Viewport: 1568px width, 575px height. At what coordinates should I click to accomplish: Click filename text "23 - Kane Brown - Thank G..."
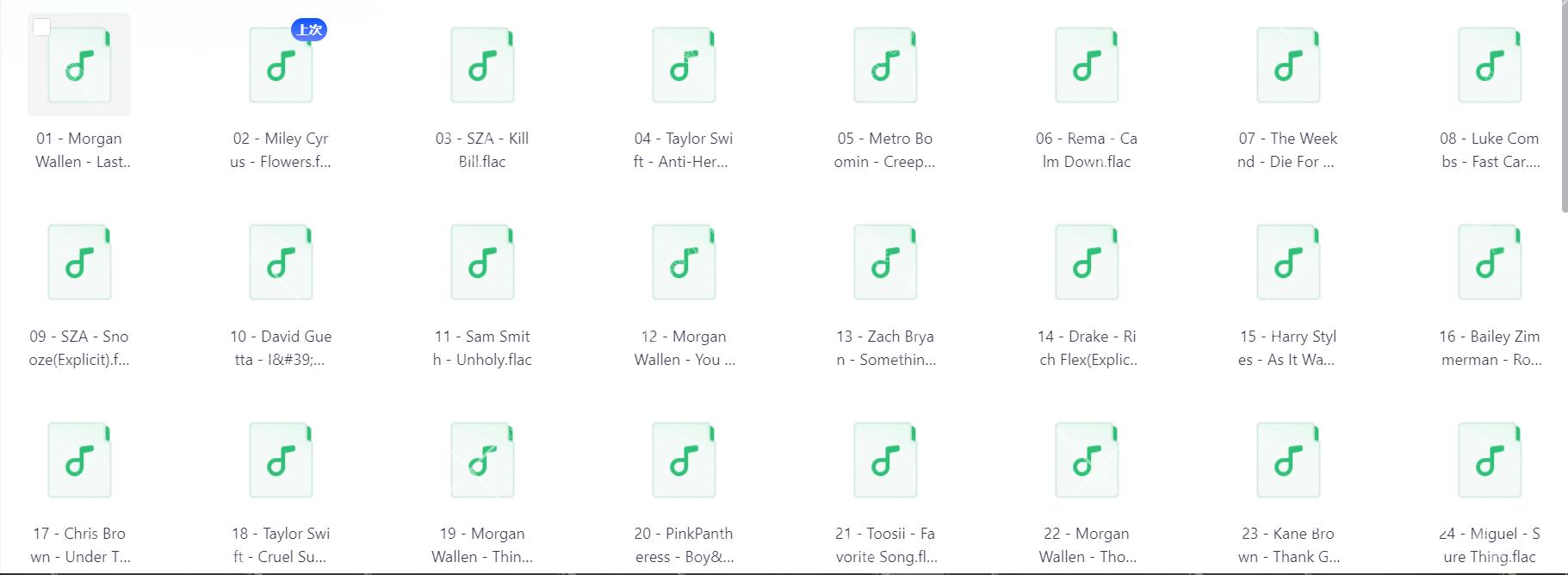tap(1288, 545)
